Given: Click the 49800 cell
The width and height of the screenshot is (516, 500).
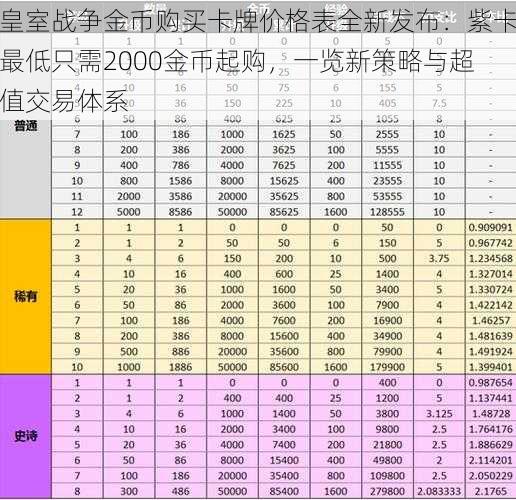Looking at the screenshot, I should pyautogui.click(x=387, y=460).
